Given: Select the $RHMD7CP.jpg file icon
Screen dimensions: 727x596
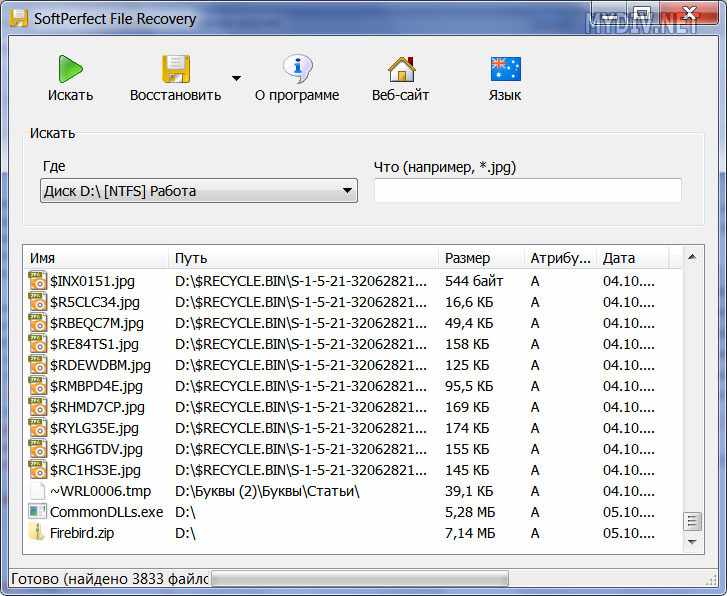Looking at the screenshot, I should coord(38,407).
